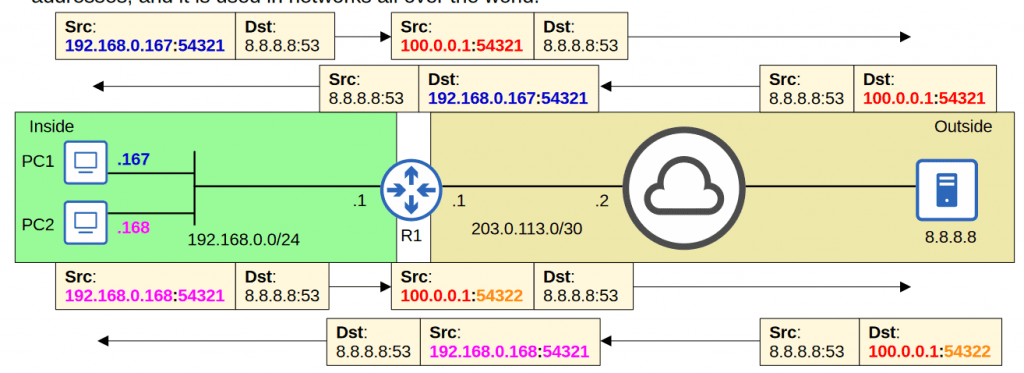Click the Src 192.168.0.168:54321 outbound packet box

coord(146,286)
